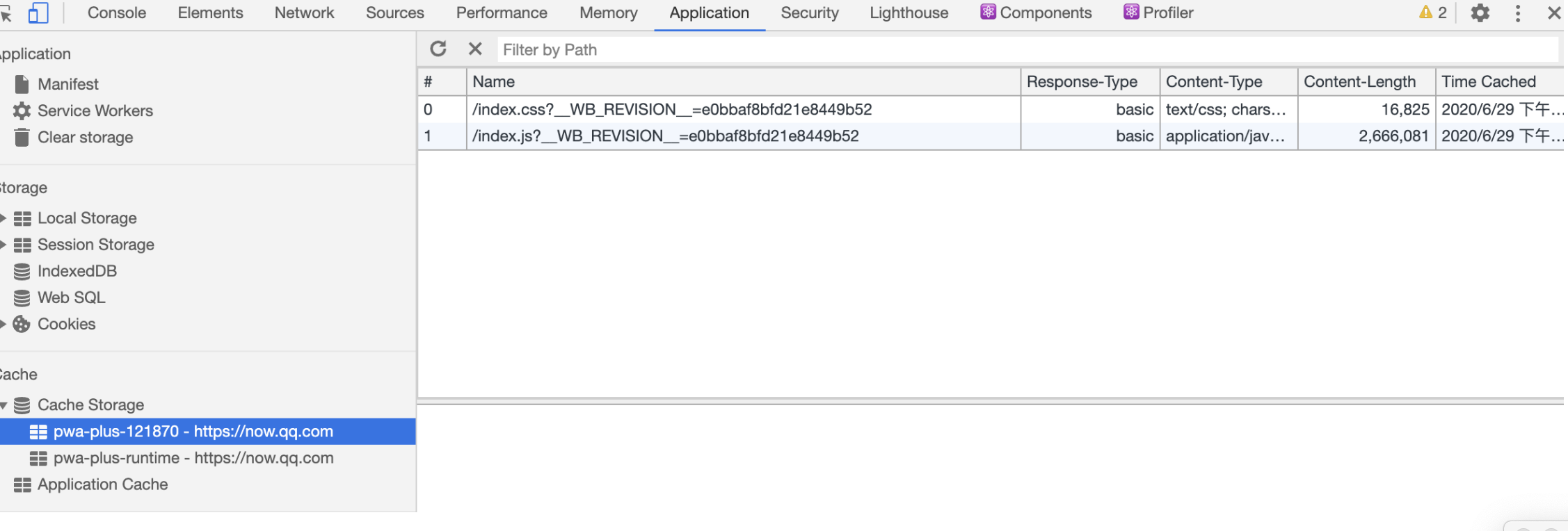Click the IndexedDB database icon
Viewport: 1568px width, 531px height.
(22, 271)
